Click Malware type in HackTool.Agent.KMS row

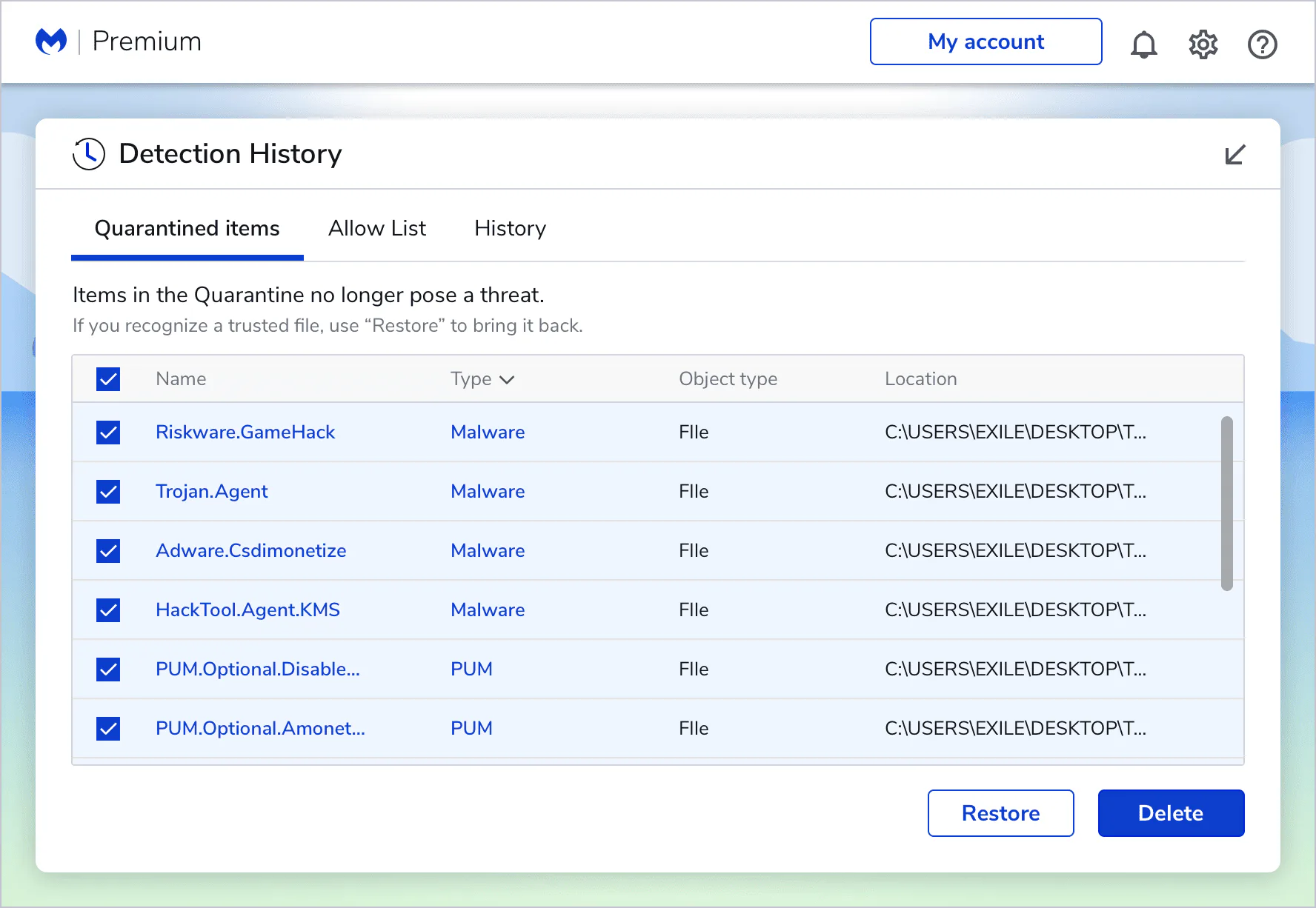pos(488,610)
